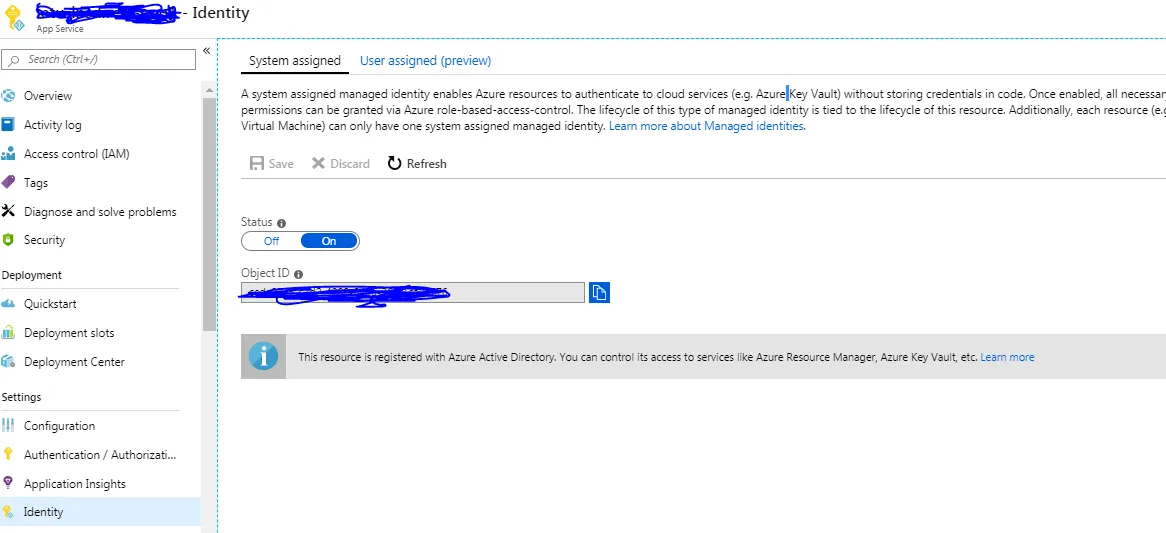Click the Refresh circular arrow icon

point(394,164)
